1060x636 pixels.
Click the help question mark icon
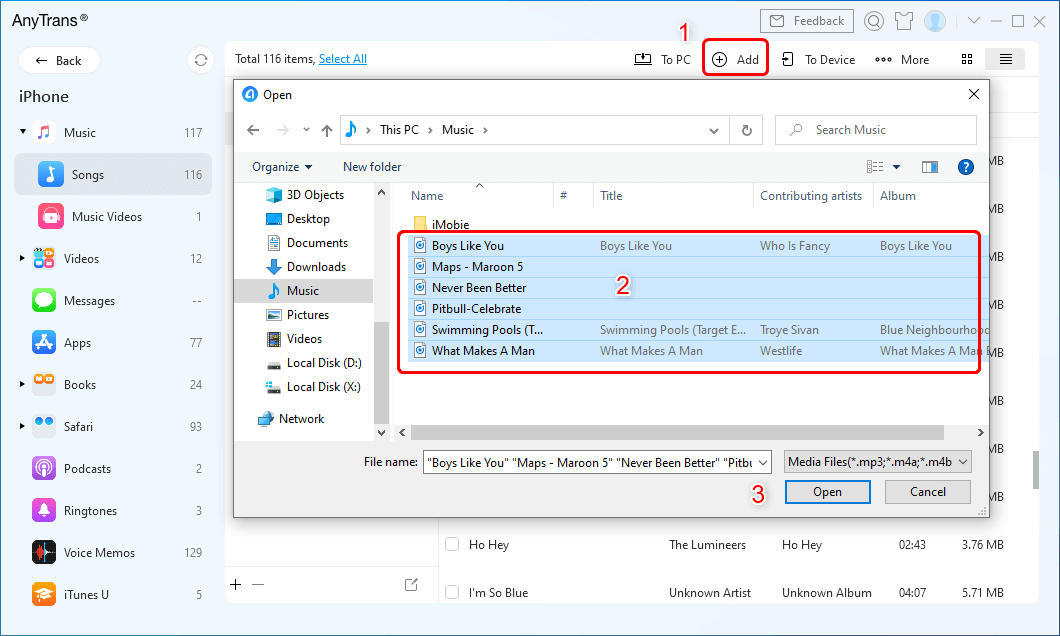(966, 167)
